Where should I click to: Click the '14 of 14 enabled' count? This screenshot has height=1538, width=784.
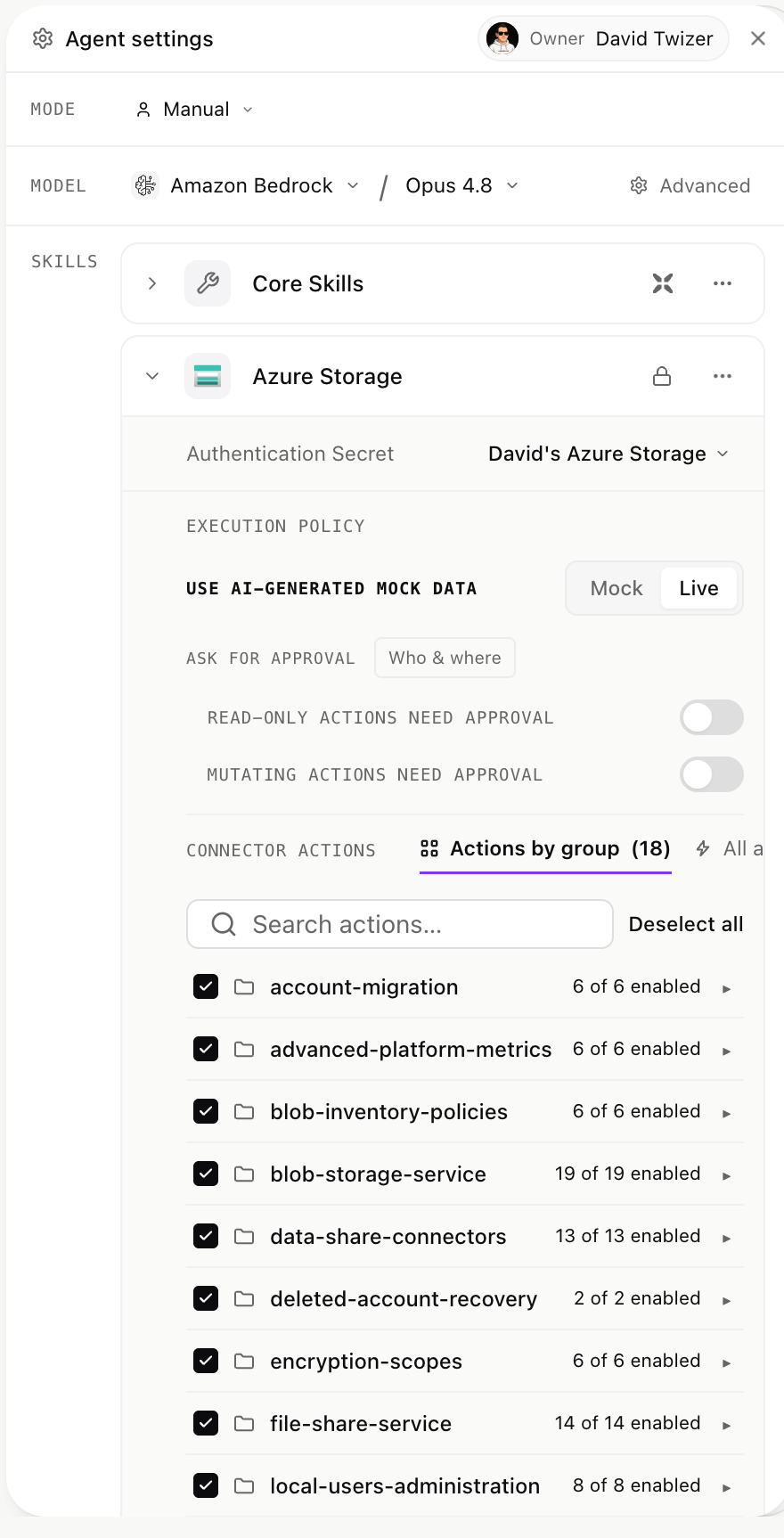628,1423
